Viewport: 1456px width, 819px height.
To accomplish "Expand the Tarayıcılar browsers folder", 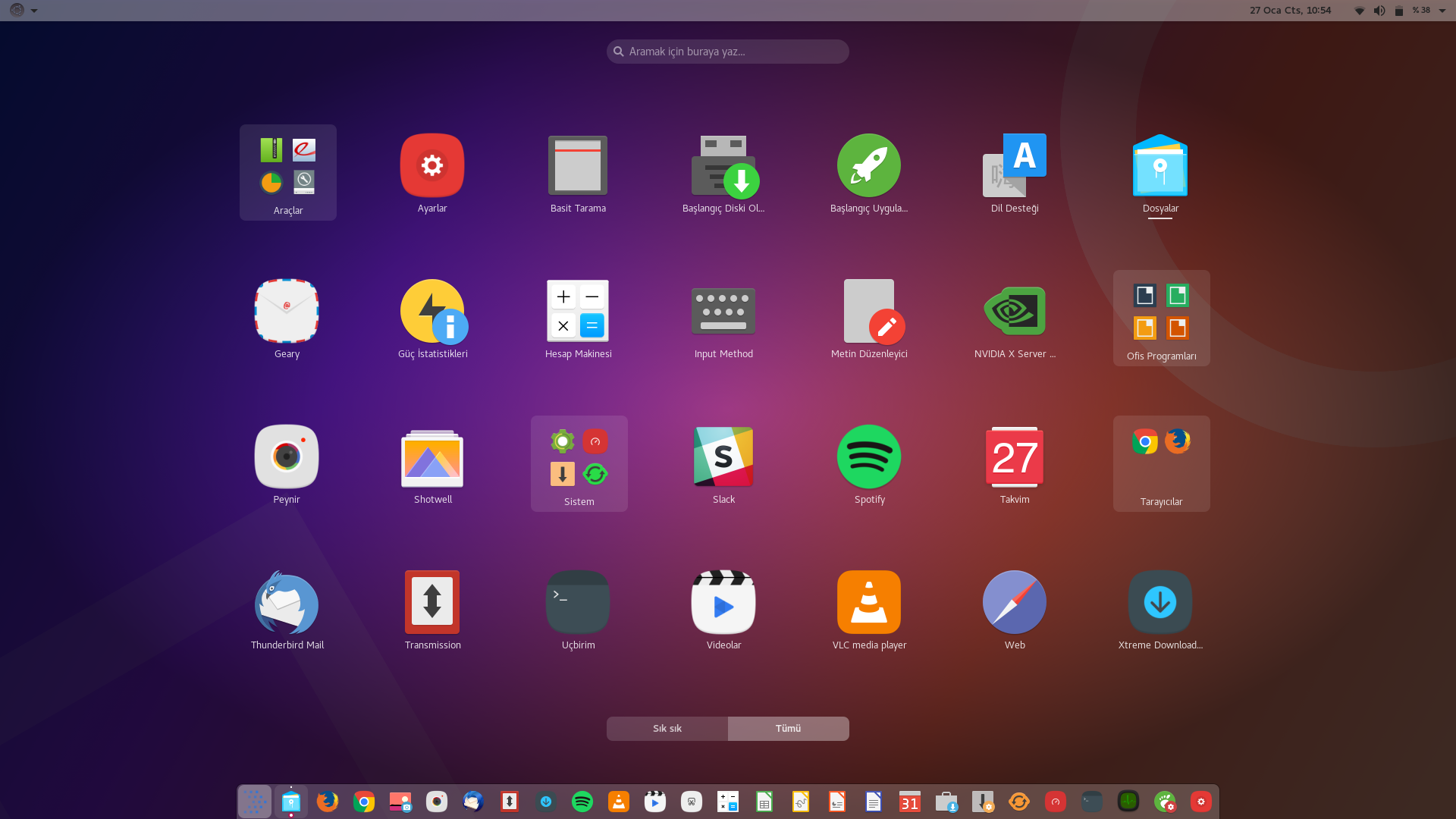I will (1162, 464).
